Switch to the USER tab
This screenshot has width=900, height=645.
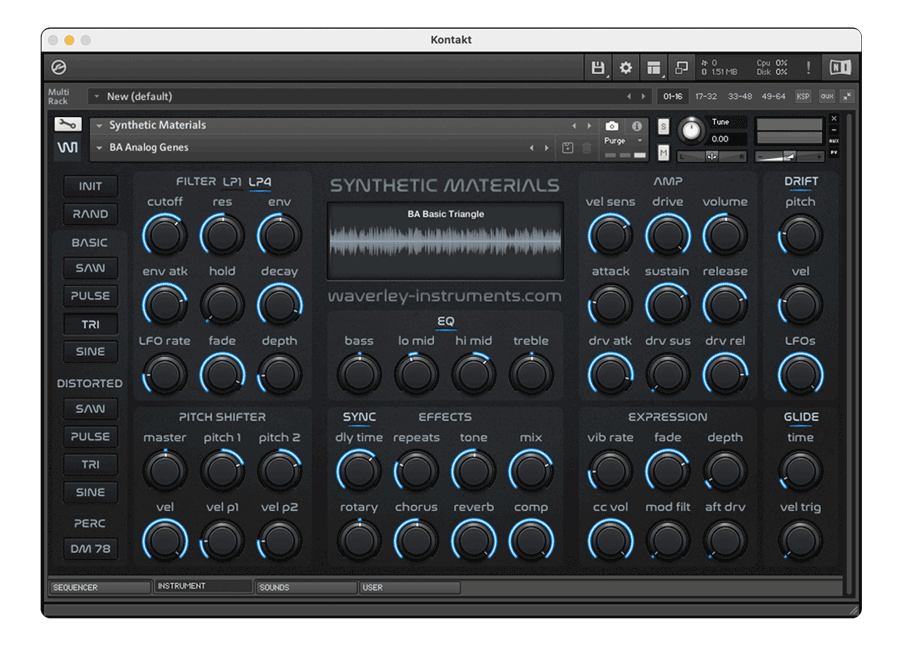click(x=410, y=587)
